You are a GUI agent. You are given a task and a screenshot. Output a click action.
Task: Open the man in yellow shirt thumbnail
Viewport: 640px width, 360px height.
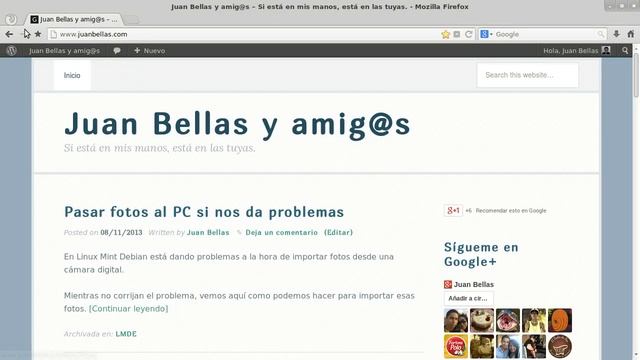pyautogui.click(x=534, y=320)
